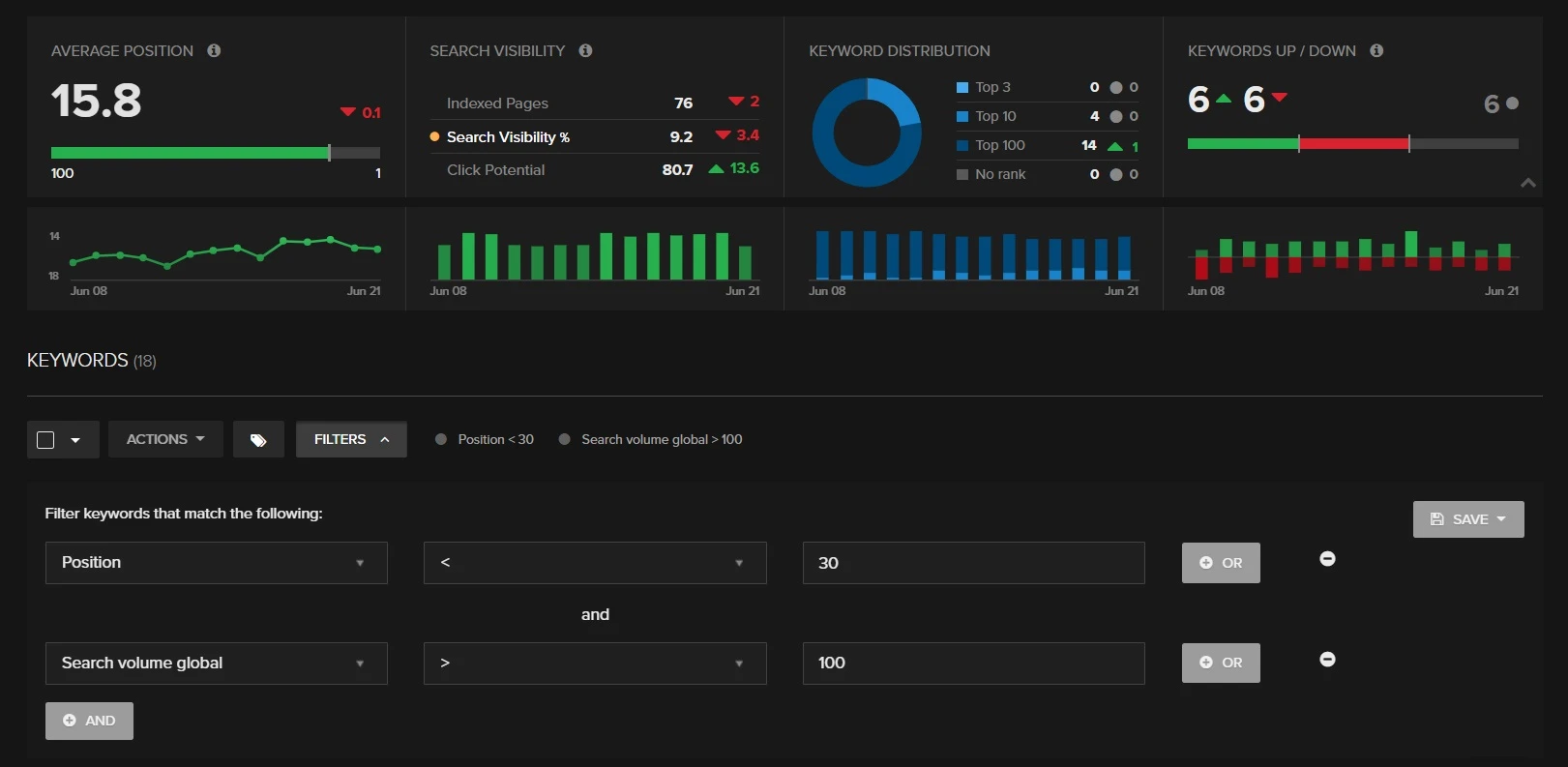Click the Keywords Up/Down info icon
Viewport: 1568px width, 767px height.
pos(1376,50)
